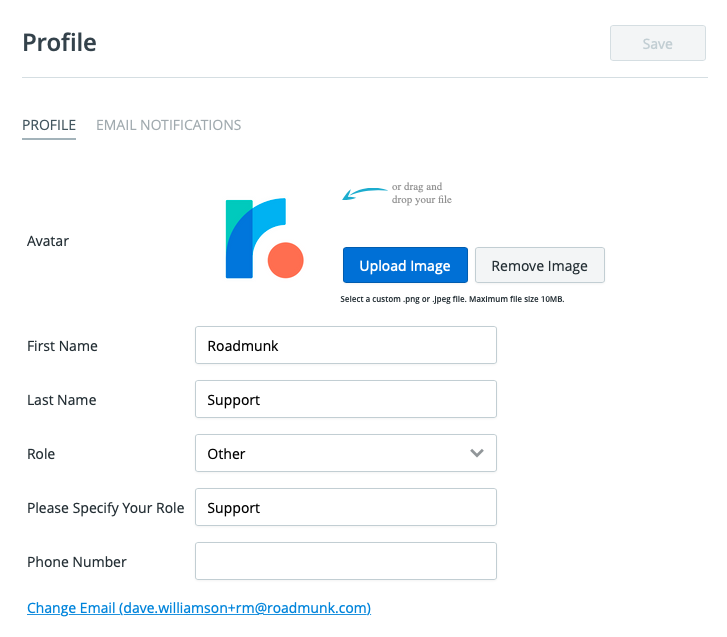727x637 pixels.
Task: Click the Remove Image button
Action: click(540, 265)
